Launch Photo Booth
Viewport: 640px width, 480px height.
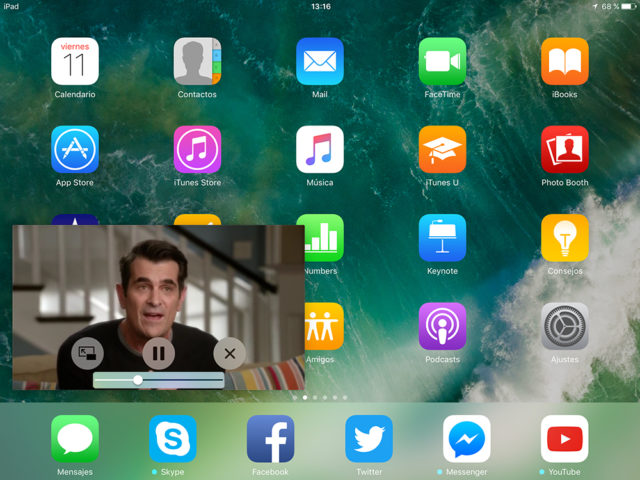(564, 149)
